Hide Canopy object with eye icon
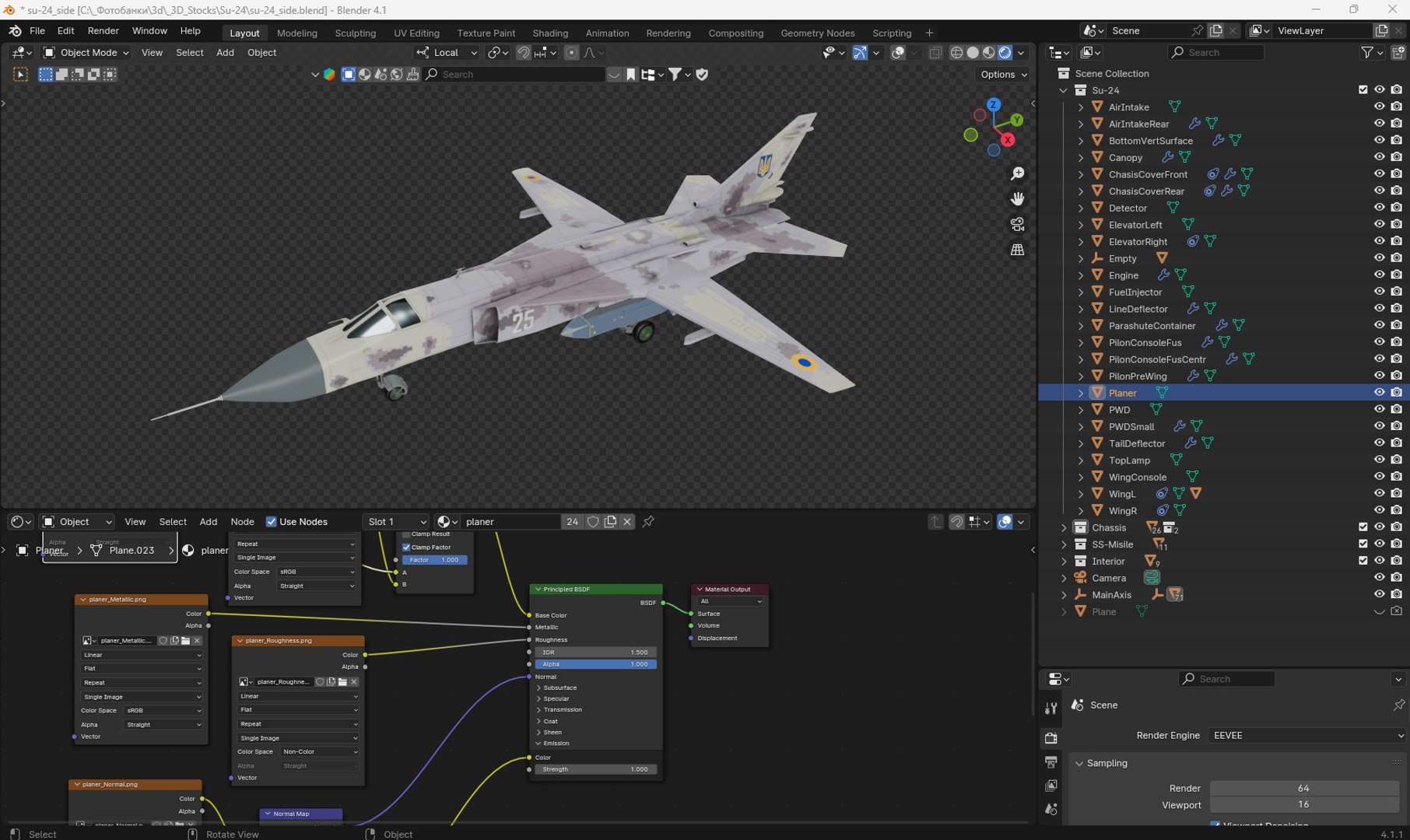Screen dimensions: 1410x840 click(x=1379, y=157)
